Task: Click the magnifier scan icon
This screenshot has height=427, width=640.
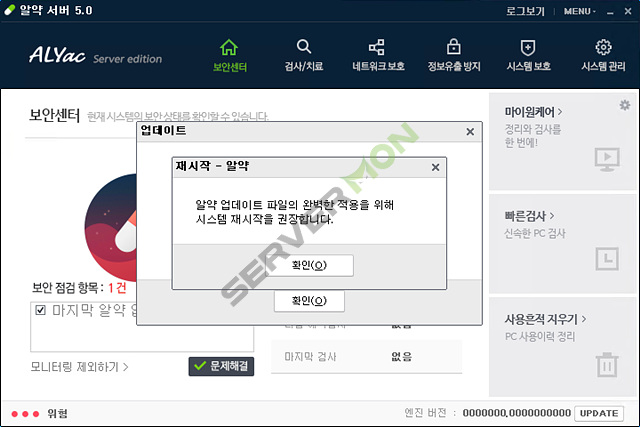Action: (304, 47)
